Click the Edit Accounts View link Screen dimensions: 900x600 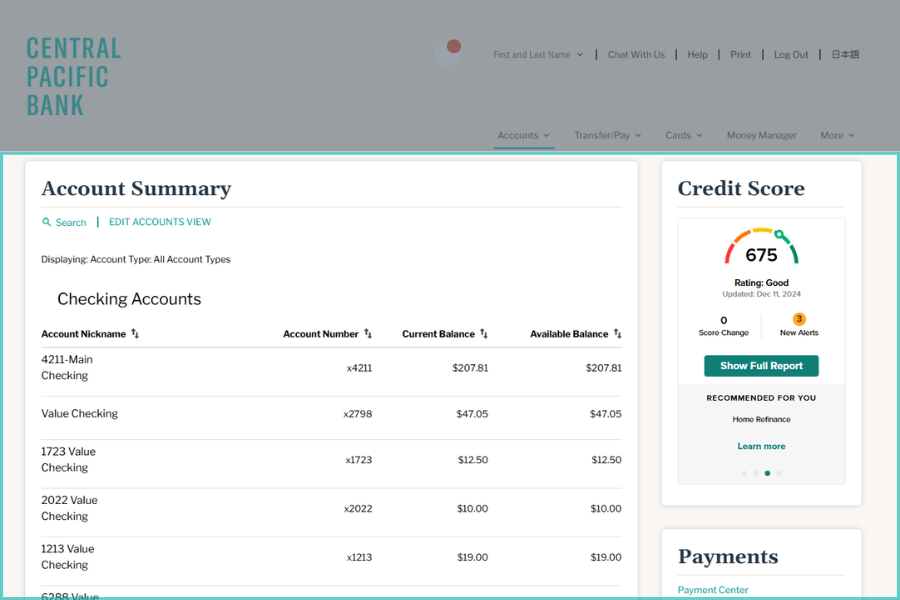(x=160, y=222)
